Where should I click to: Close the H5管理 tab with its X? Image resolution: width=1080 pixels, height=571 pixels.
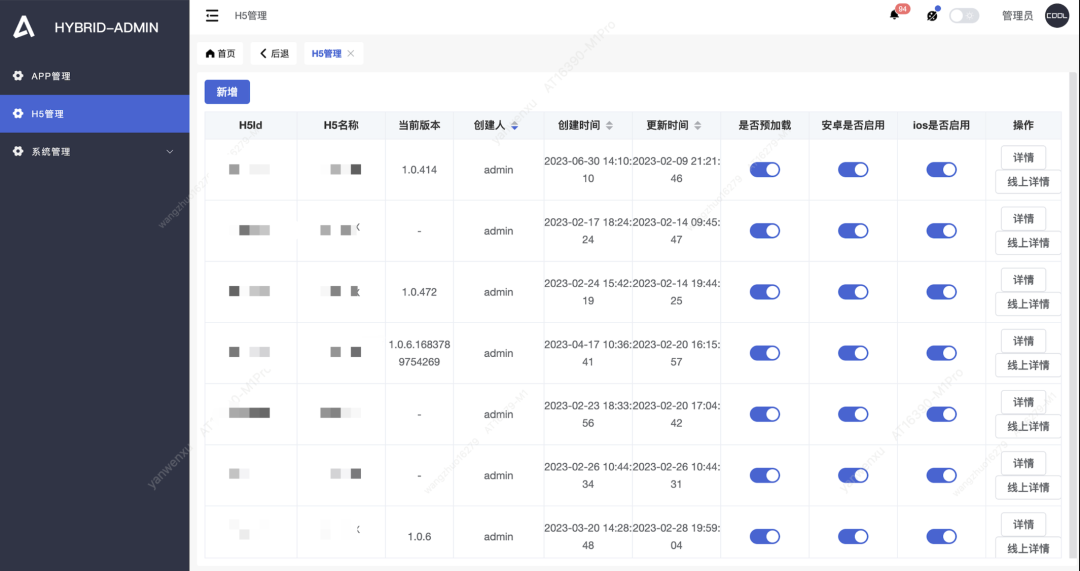click(x=351, y=53)
